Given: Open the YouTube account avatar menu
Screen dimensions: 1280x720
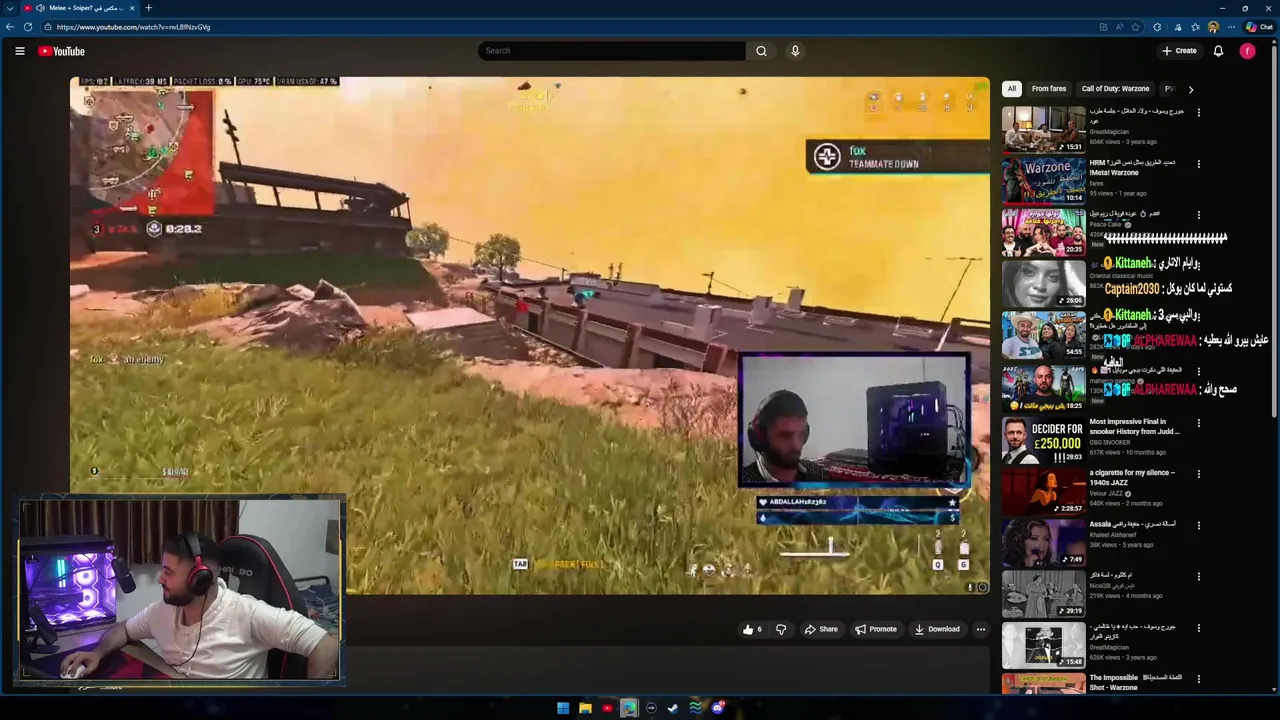Looking at the screenshot, I should pos(1247,51).
